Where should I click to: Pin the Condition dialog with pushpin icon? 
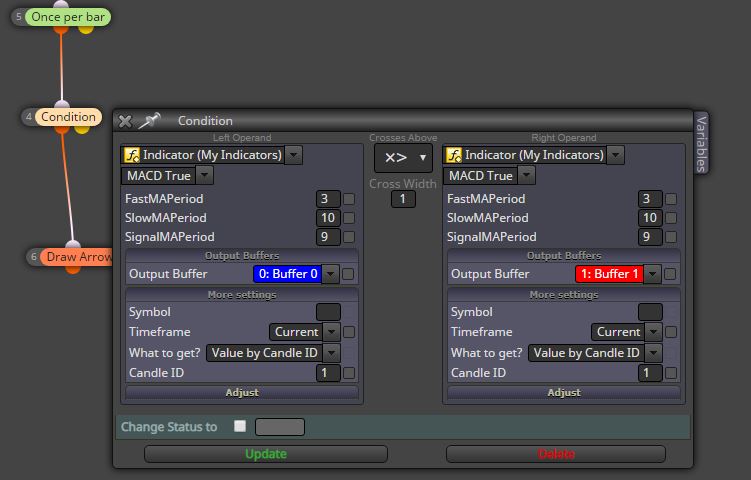(149, 121)
